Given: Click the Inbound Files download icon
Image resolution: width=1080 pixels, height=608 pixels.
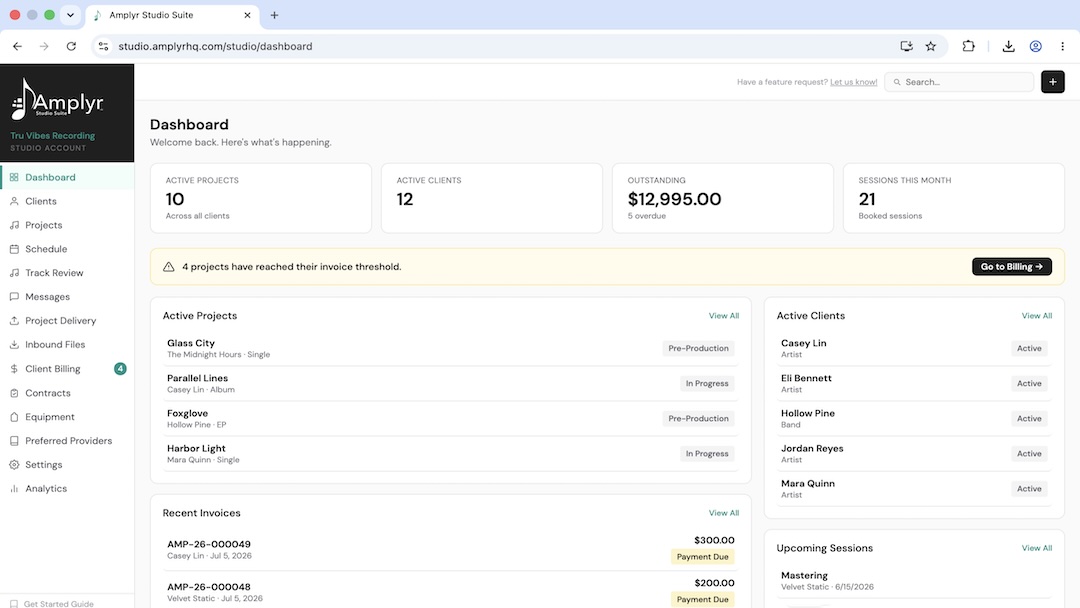Looking at the screenshot, I should pos(14,344).
